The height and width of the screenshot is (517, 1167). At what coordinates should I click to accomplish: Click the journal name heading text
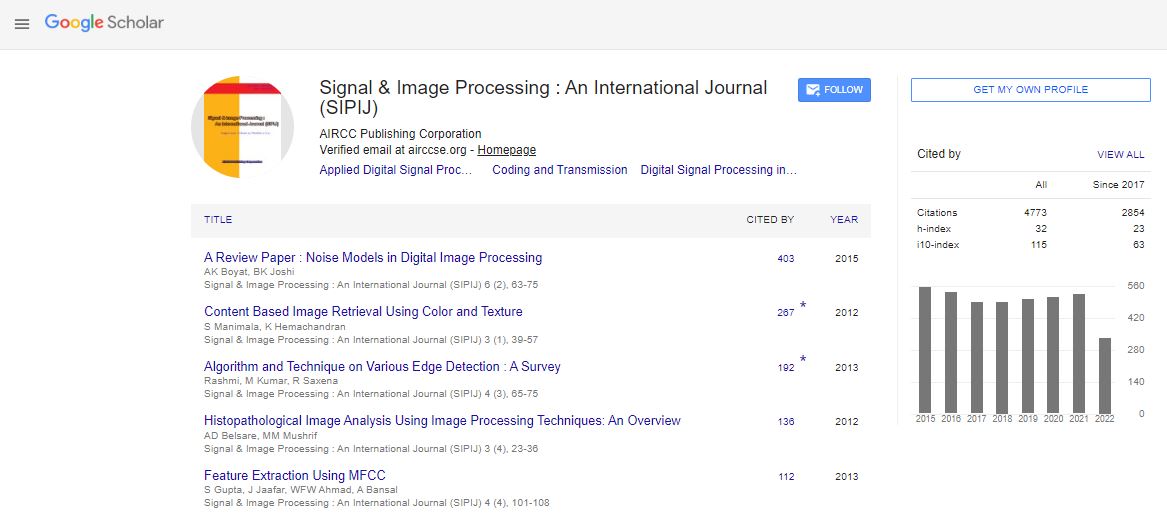pos(543,97)
